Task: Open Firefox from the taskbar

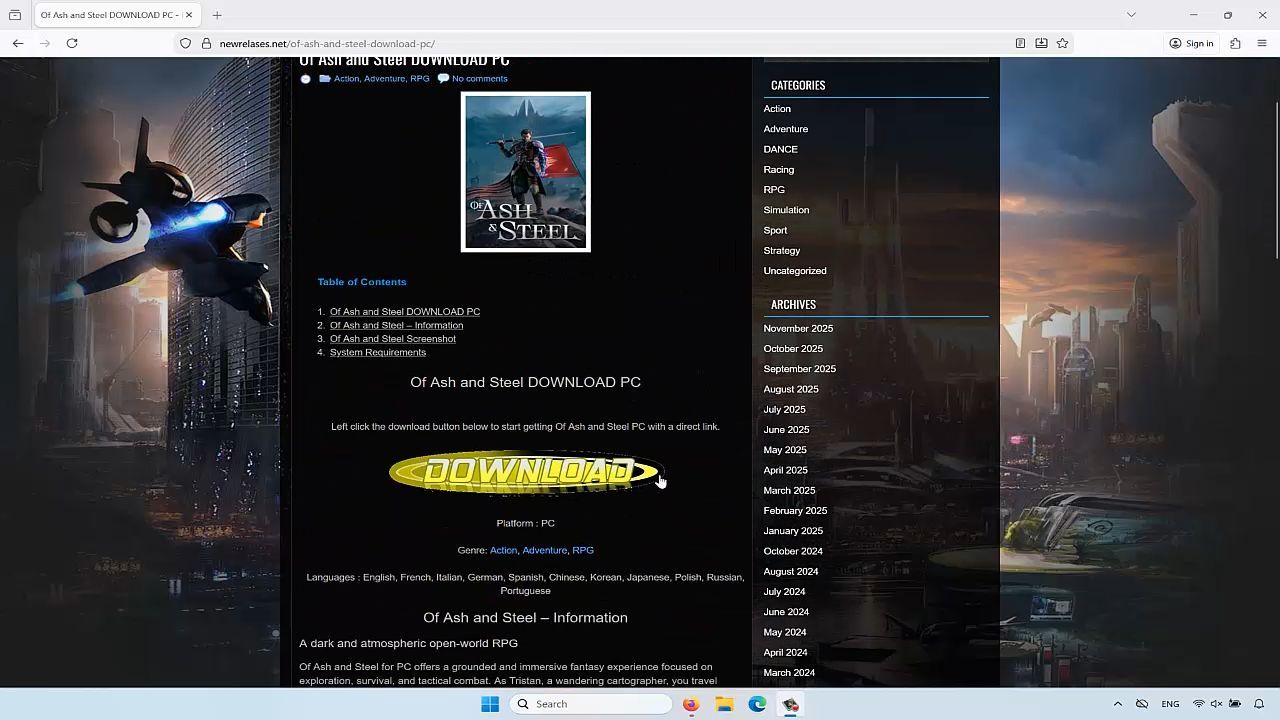Action: click(691, 704)
